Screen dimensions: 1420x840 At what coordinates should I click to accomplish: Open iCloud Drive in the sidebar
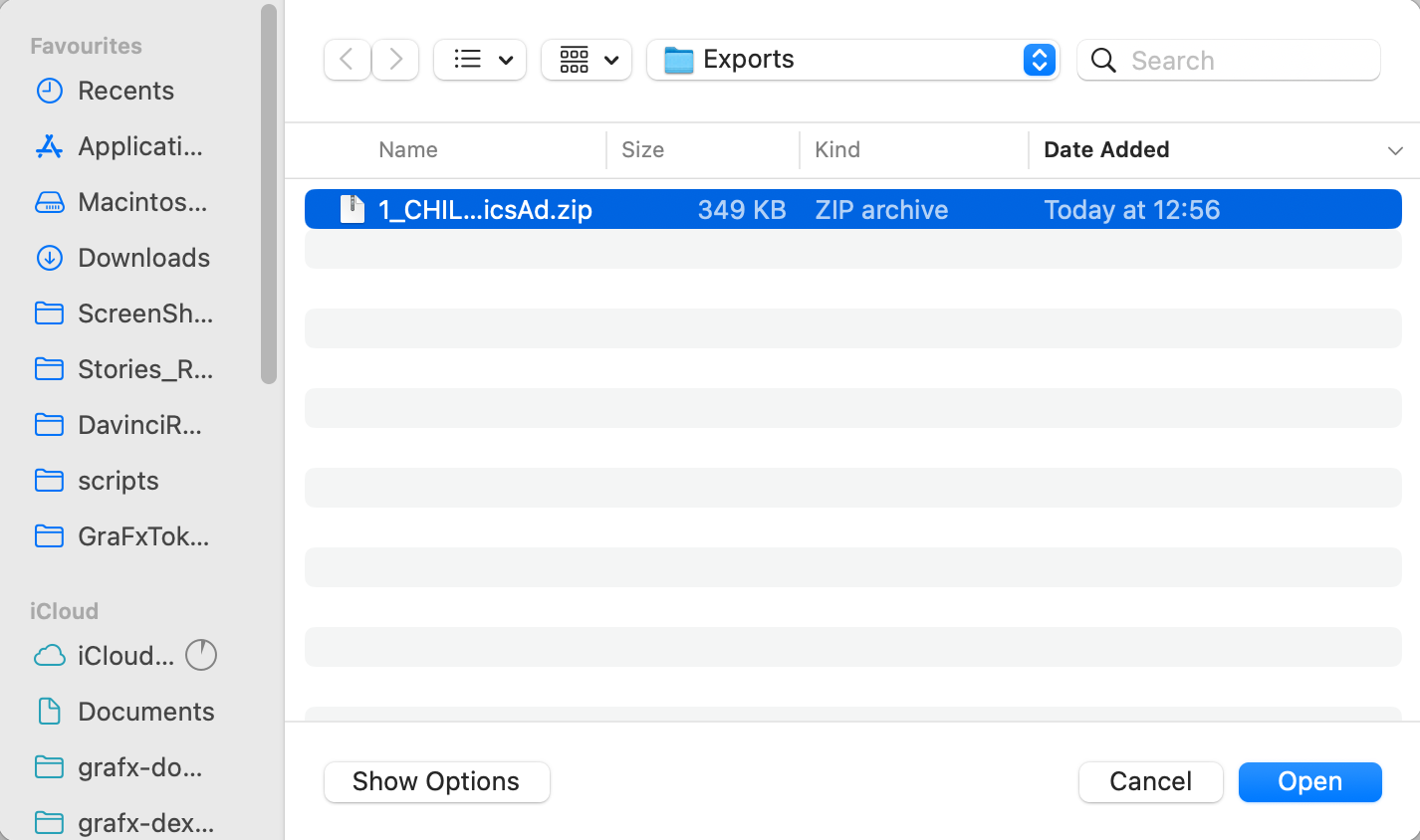pos(125,656)
